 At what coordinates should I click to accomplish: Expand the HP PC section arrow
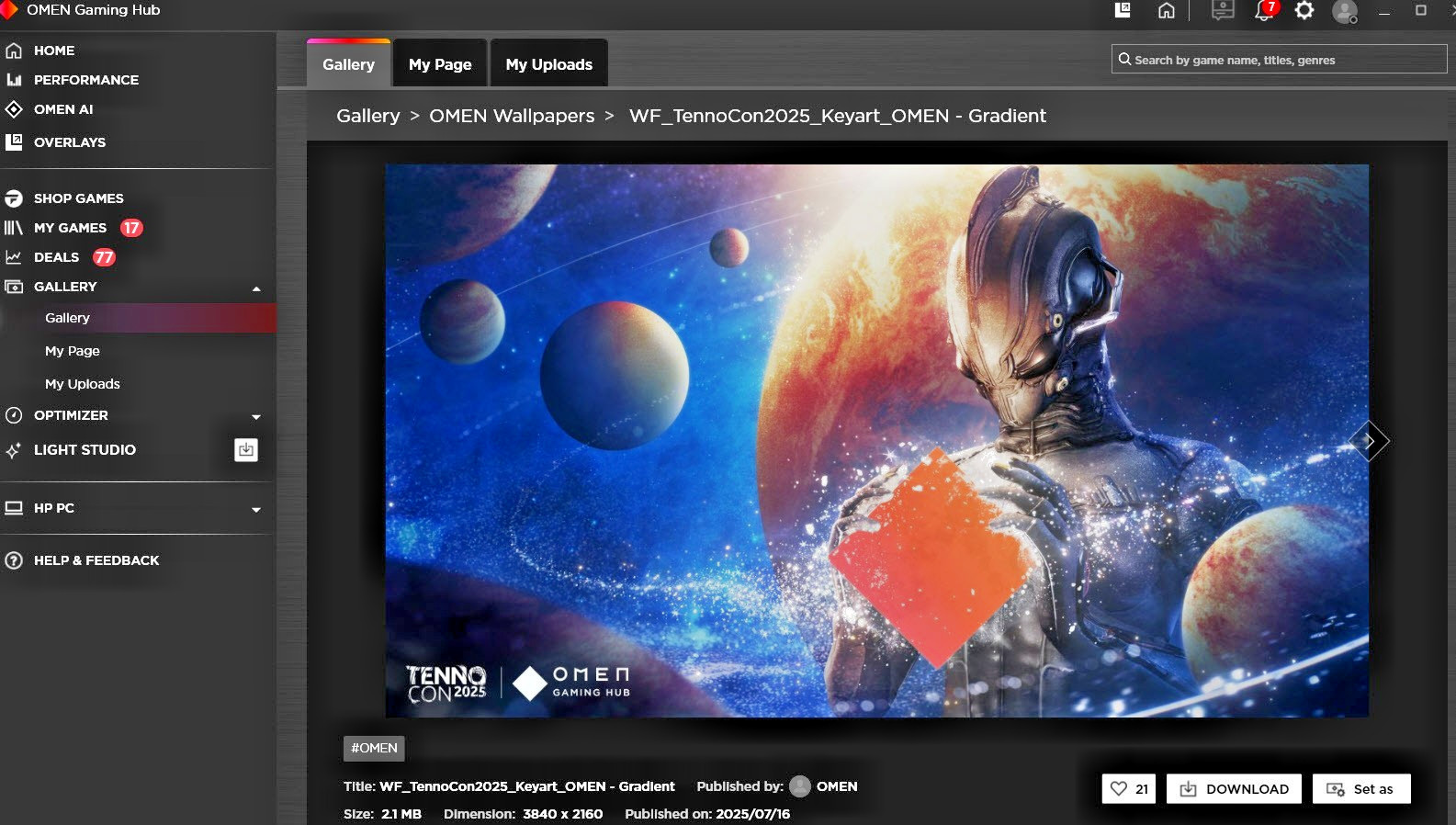tap(256, 510)
